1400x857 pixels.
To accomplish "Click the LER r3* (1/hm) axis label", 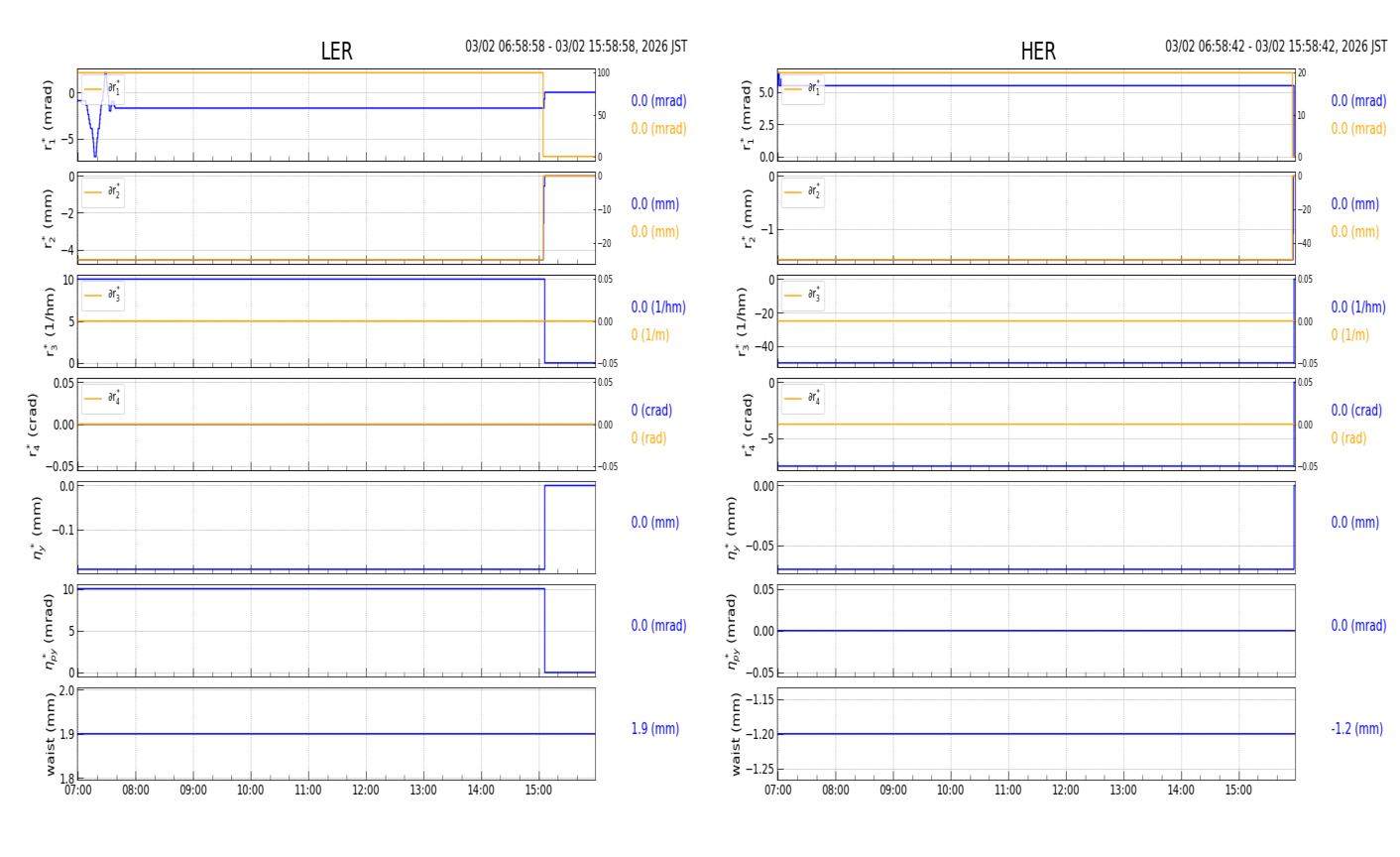I will [48, 321].
